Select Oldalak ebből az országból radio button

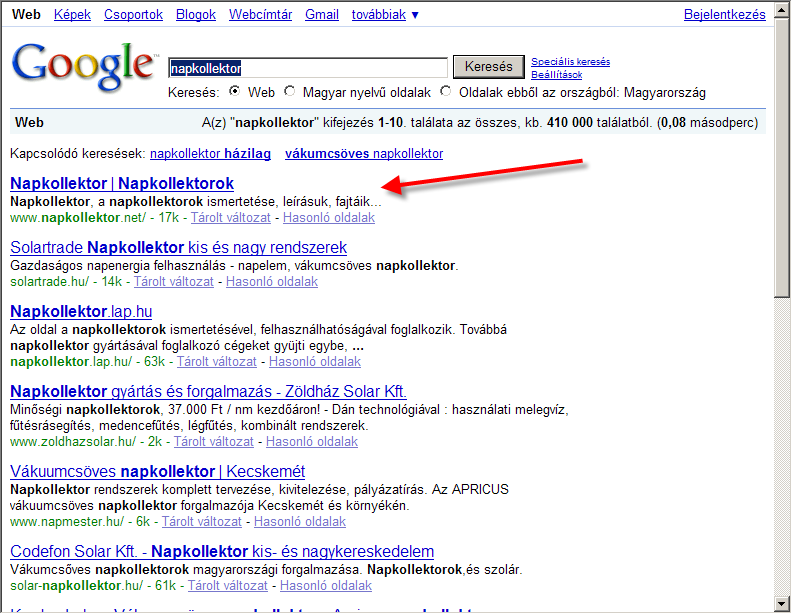(x=446, y=91)
